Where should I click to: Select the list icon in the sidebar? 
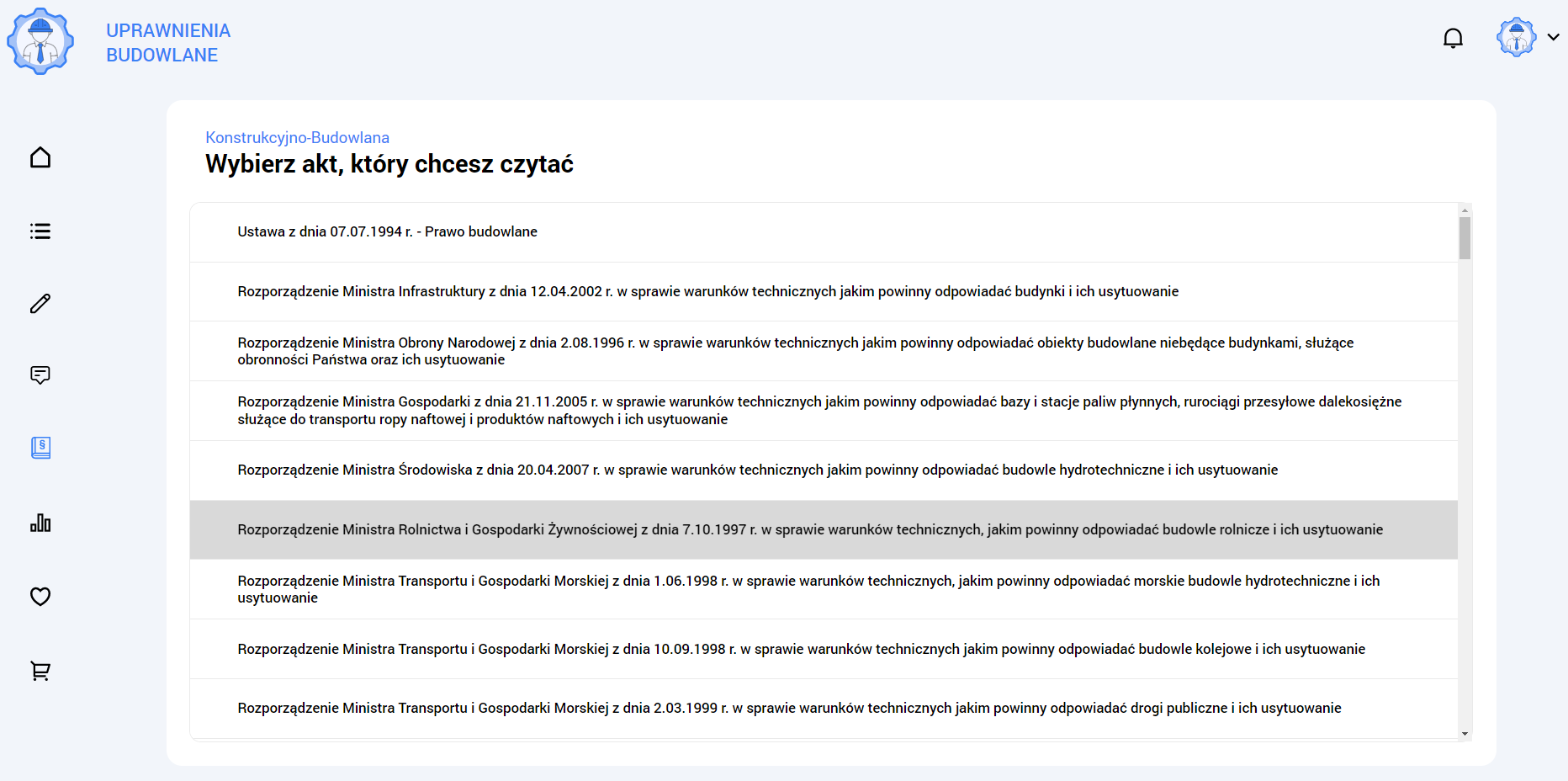[40, 231]
